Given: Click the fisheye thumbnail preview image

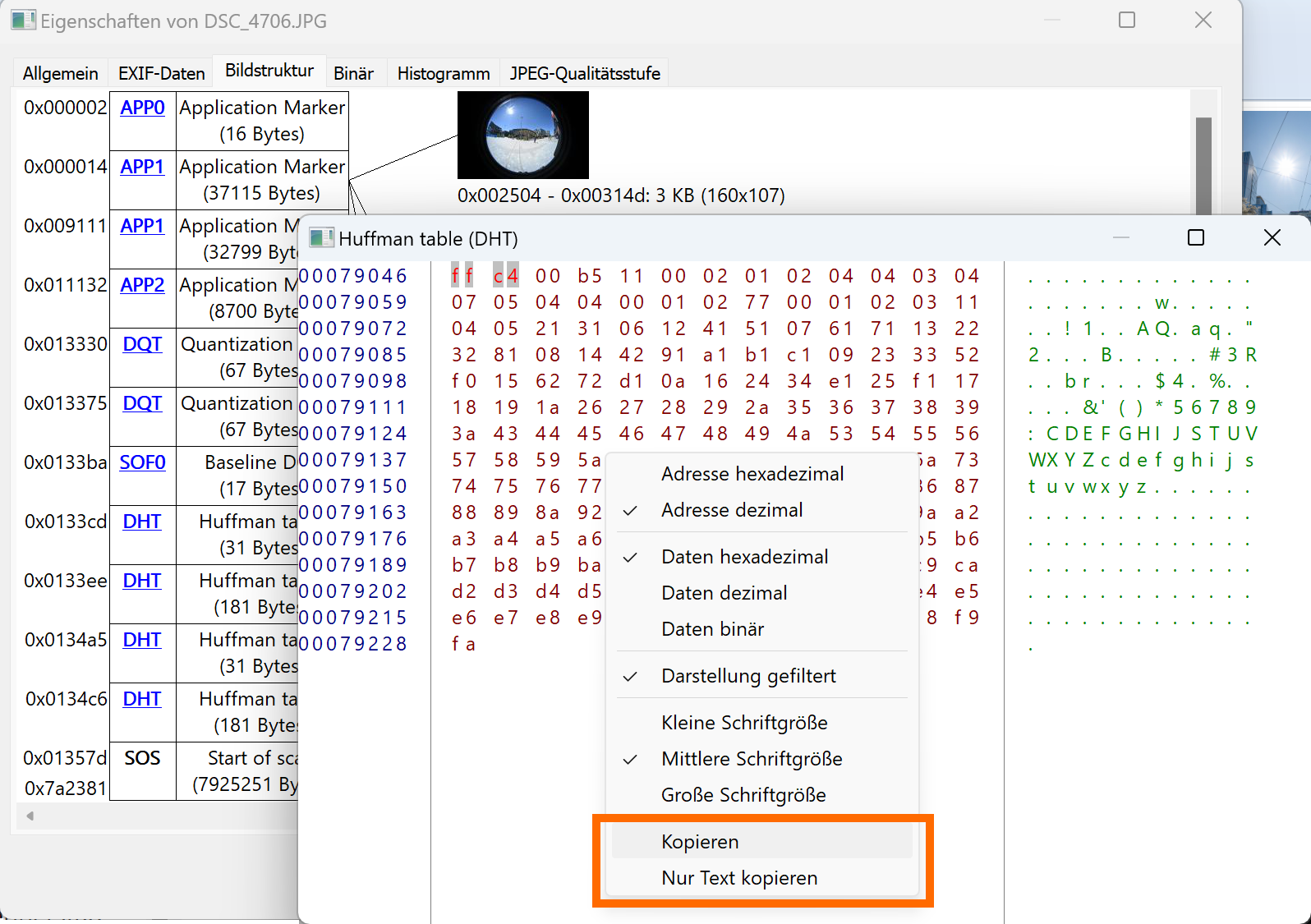Looking at the screenshot, I should coord(522,135).
